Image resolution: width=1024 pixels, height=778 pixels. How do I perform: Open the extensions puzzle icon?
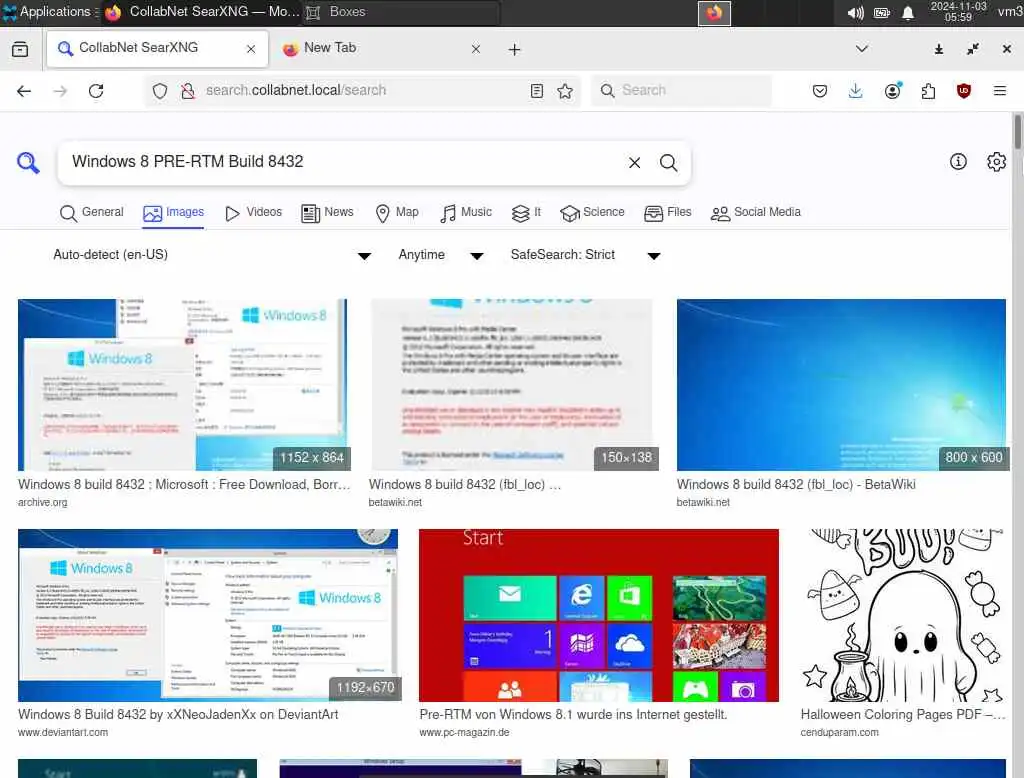[928, 91]
